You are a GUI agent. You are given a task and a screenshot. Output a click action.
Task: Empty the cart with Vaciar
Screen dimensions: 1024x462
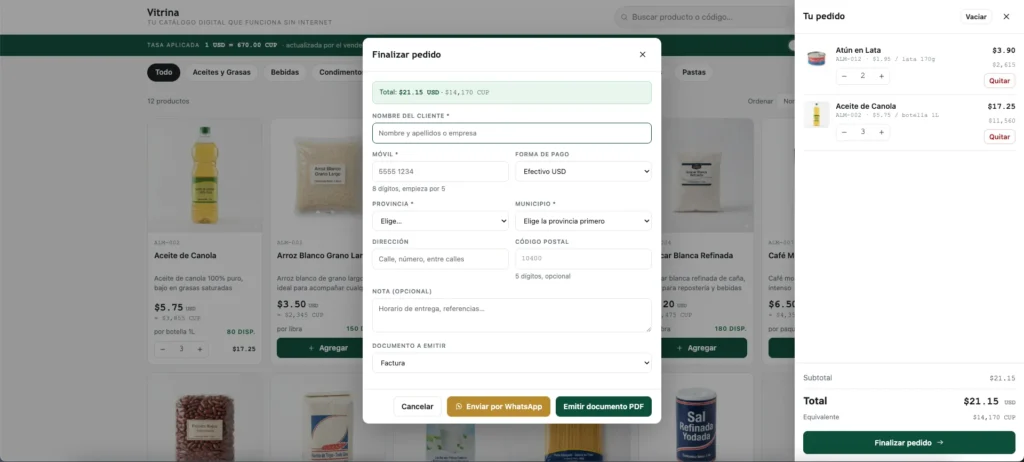[976, 16]
